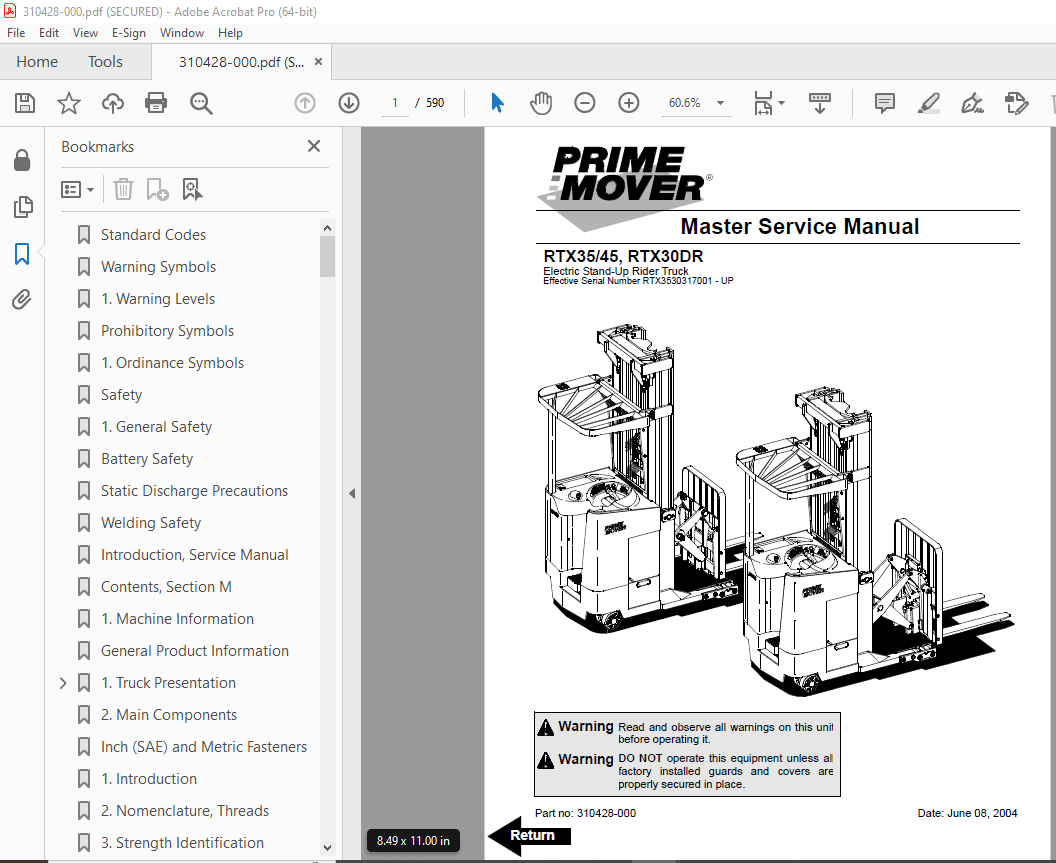1056x863 pixels.
Task: Print the document
Action: pos(156,102)
